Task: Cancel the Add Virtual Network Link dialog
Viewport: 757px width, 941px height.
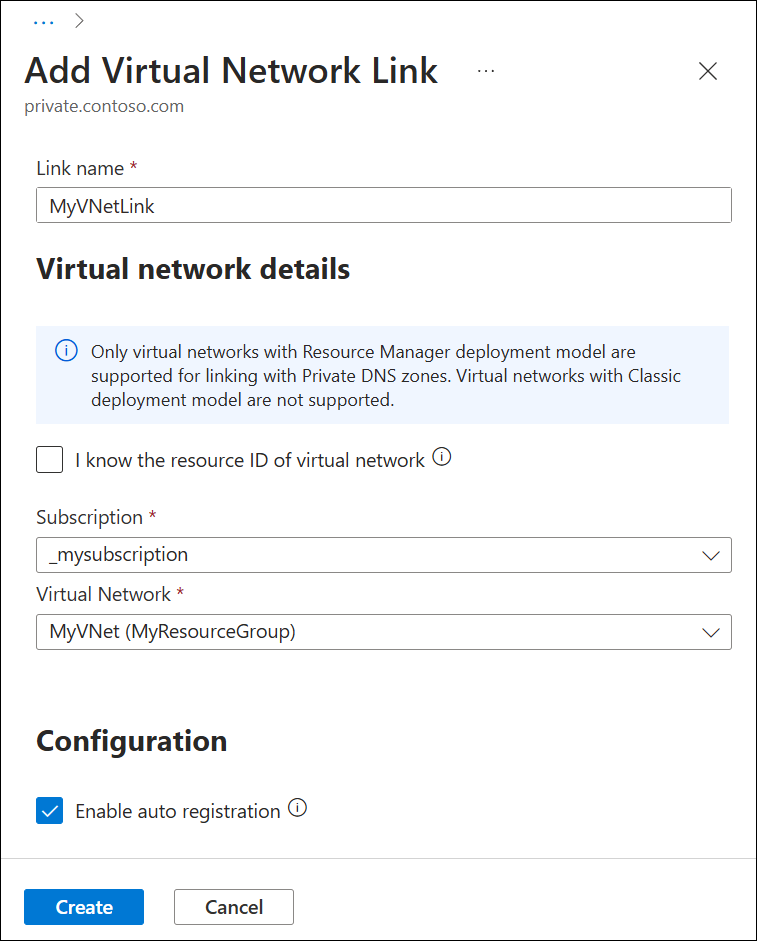Action: tap(233, 906)
